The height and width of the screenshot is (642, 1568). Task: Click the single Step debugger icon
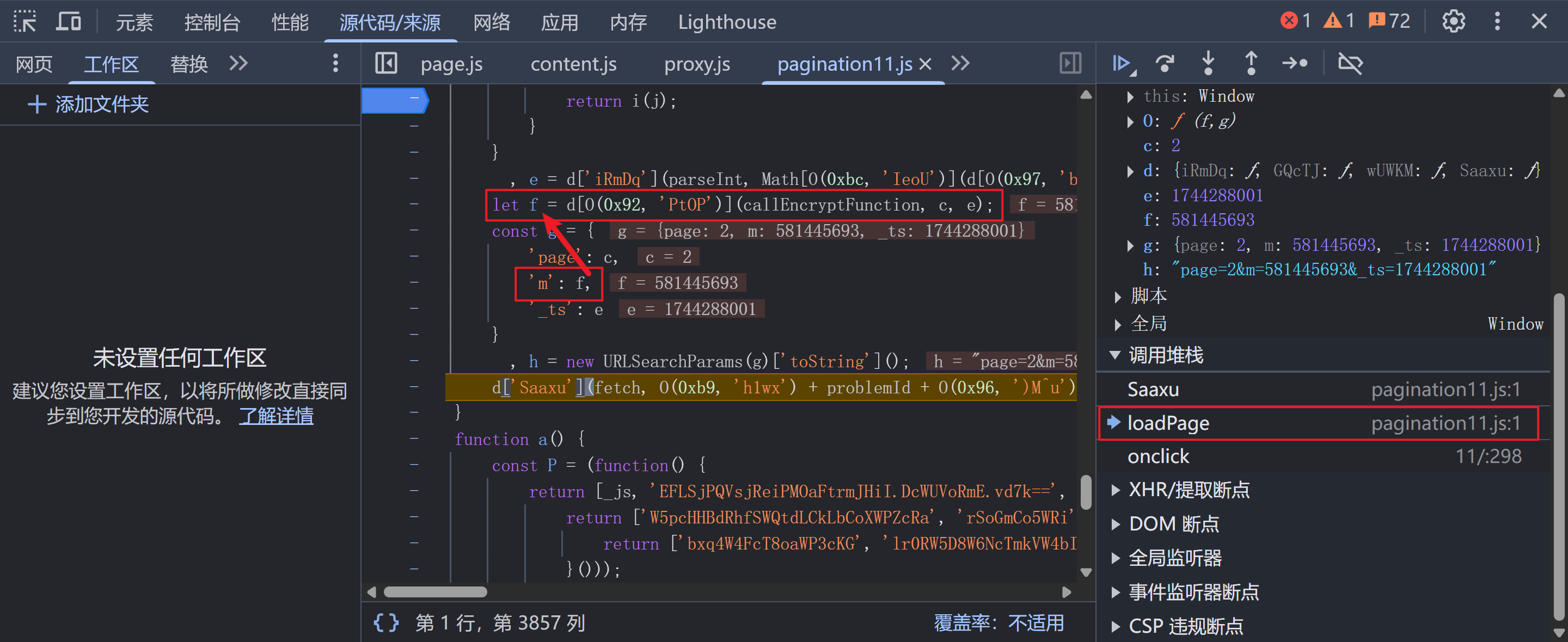1294,63
